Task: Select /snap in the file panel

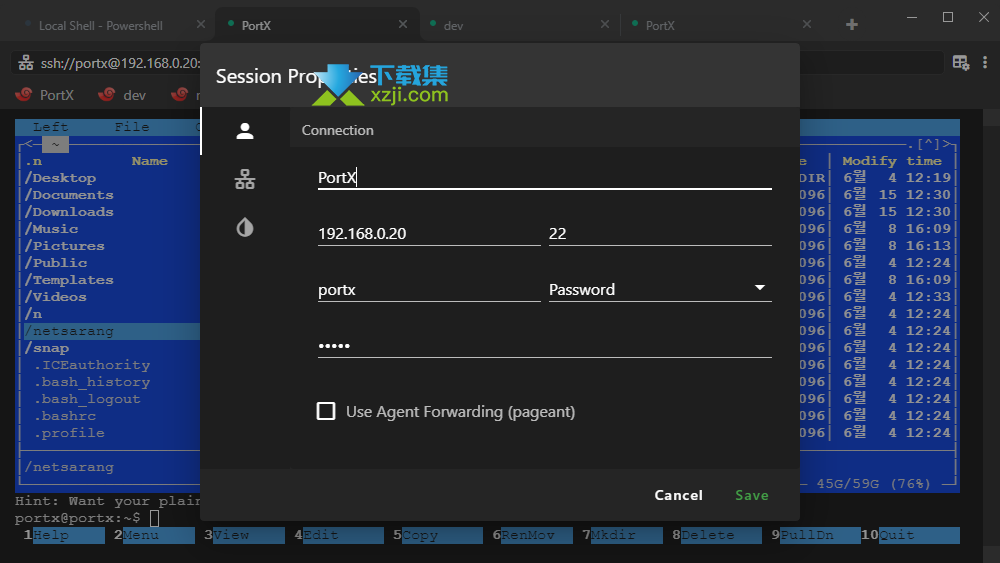Action: pyautogui.click(x=47, y=348)
